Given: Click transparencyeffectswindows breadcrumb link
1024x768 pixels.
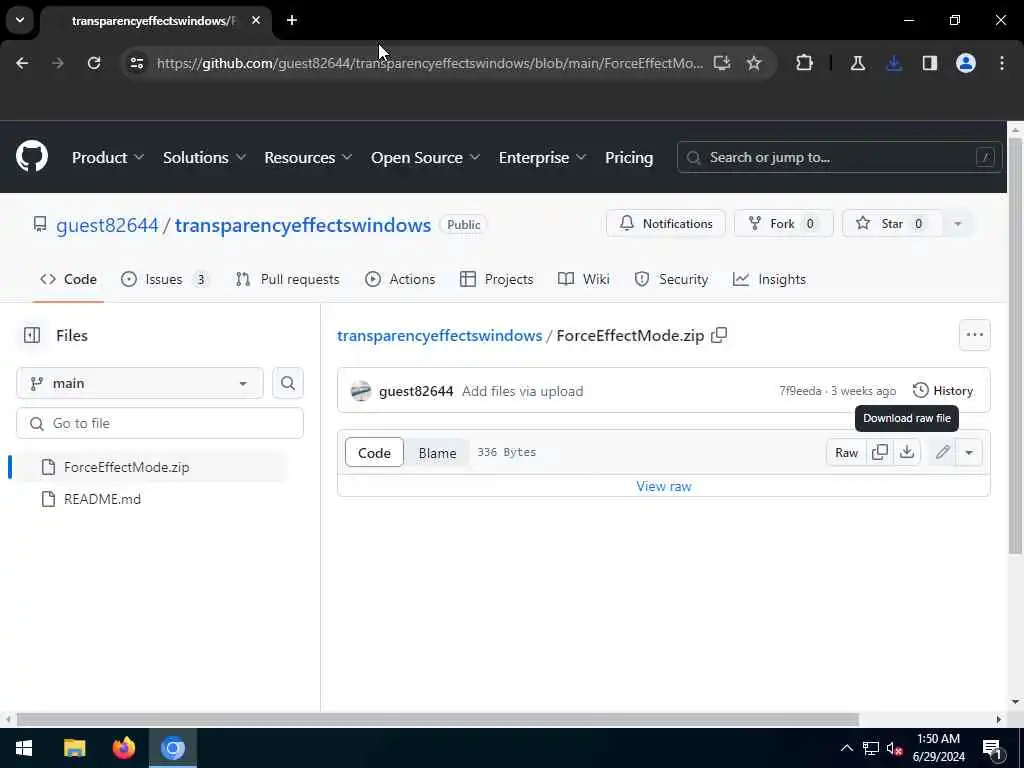Looking at the screenshot, I should [440, 335].
